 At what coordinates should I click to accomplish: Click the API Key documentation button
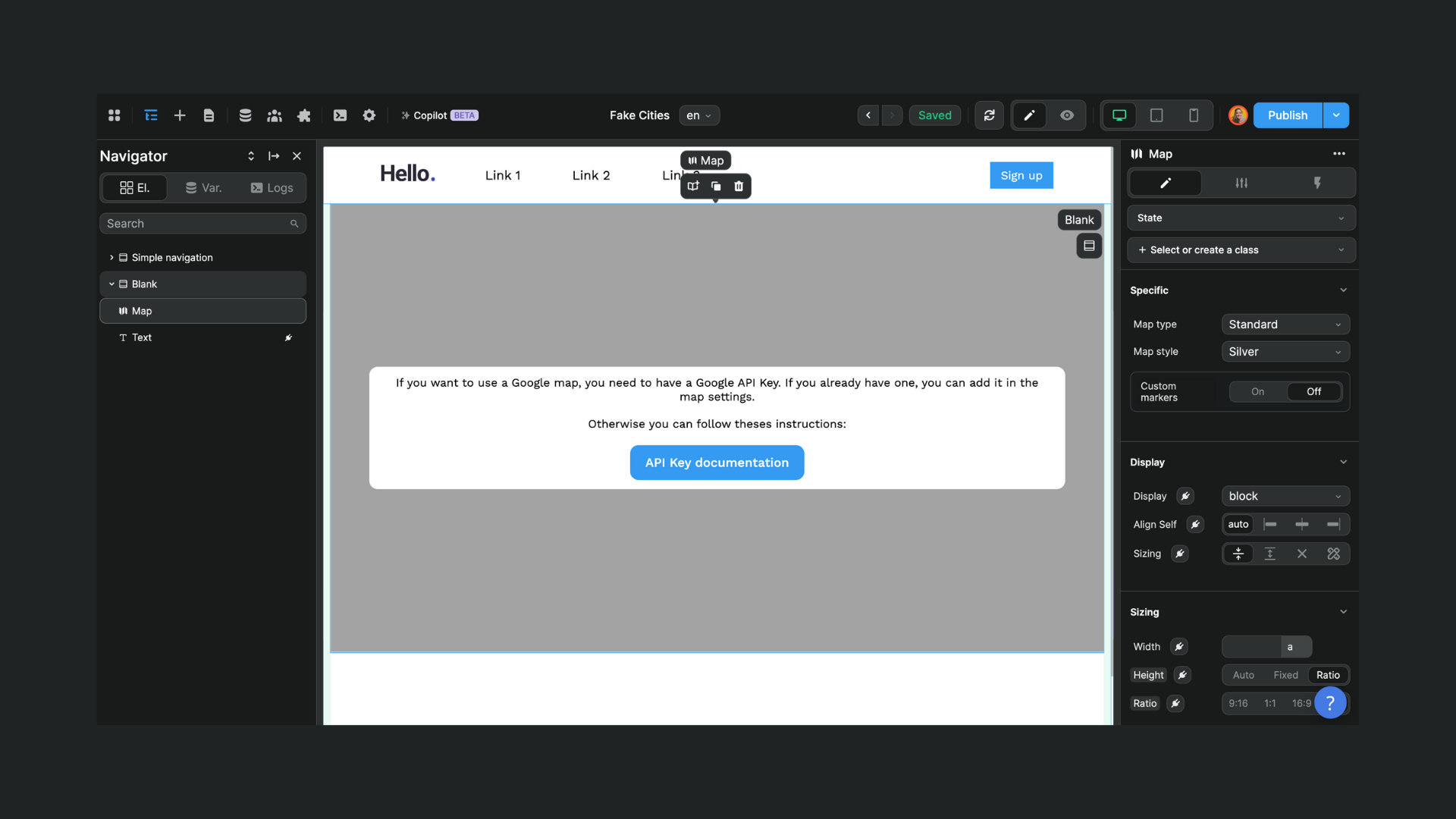[717, 463]
